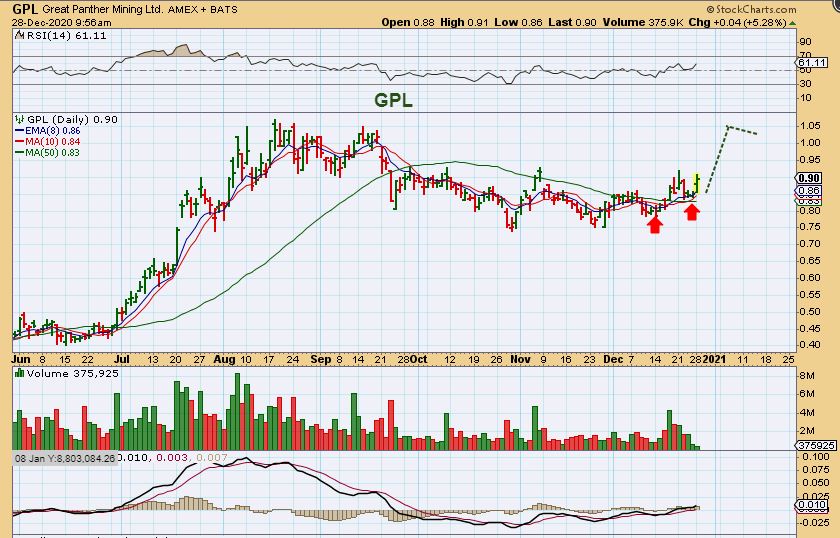The width and height of the screenshot is (840, 538).
Task: Click the 08 Jan Y:8,803,084.26 tooltip
Action: (x=65, y=458)
